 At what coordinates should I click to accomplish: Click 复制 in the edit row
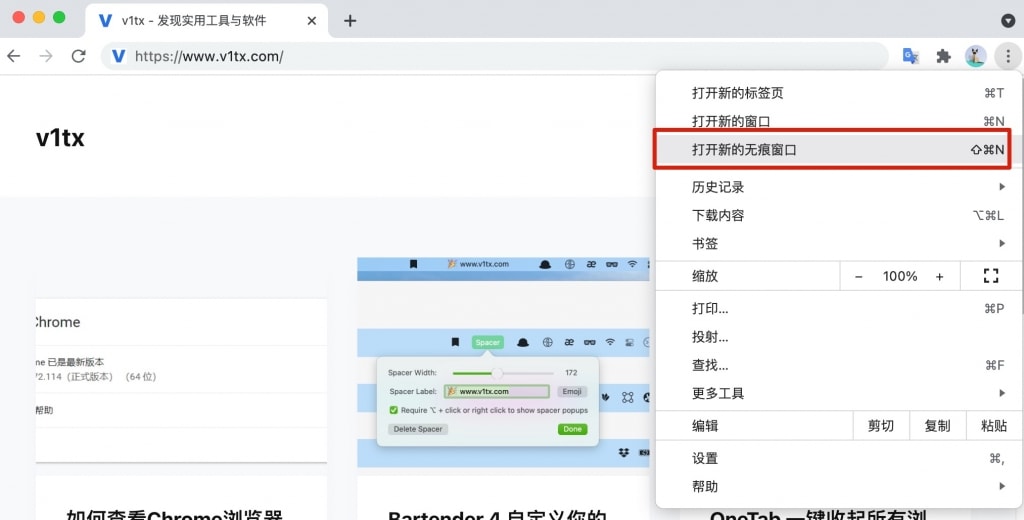pos(937,426)
